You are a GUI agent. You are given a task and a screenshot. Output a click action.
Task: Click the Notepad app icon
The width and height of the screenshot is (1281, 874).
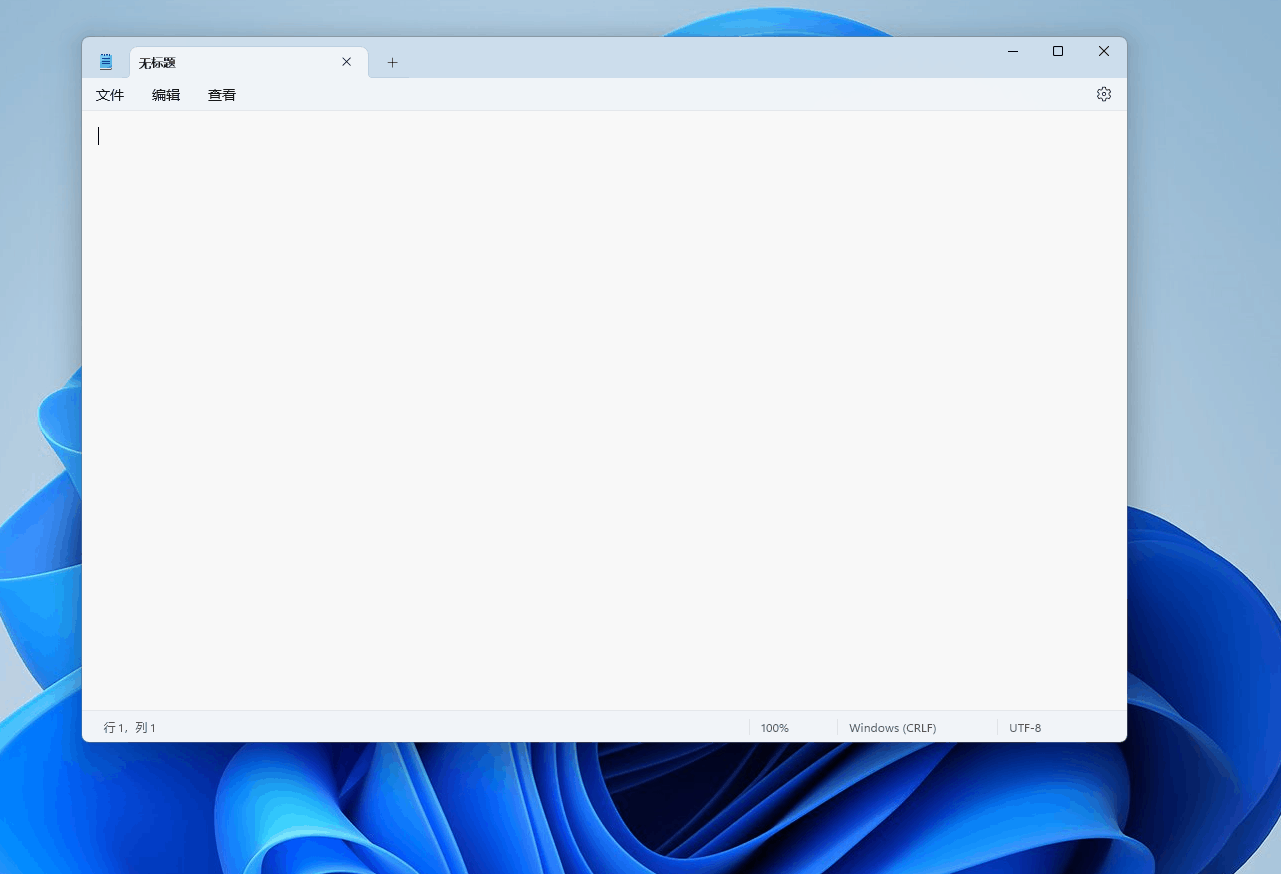pyautogui.click(x=105, y=60)
